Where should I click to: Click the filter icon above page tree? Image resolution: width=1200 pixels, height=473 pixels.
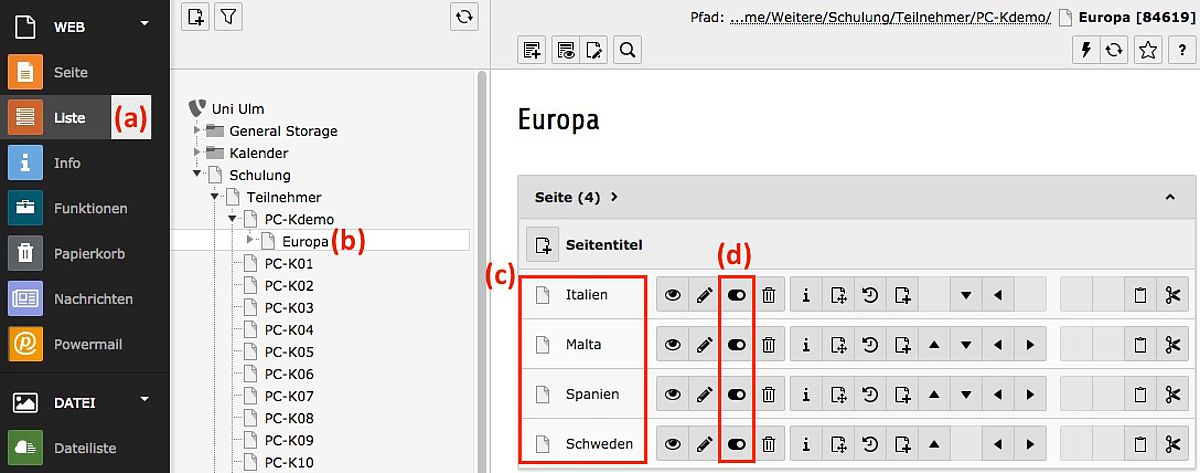coord(228,16)
